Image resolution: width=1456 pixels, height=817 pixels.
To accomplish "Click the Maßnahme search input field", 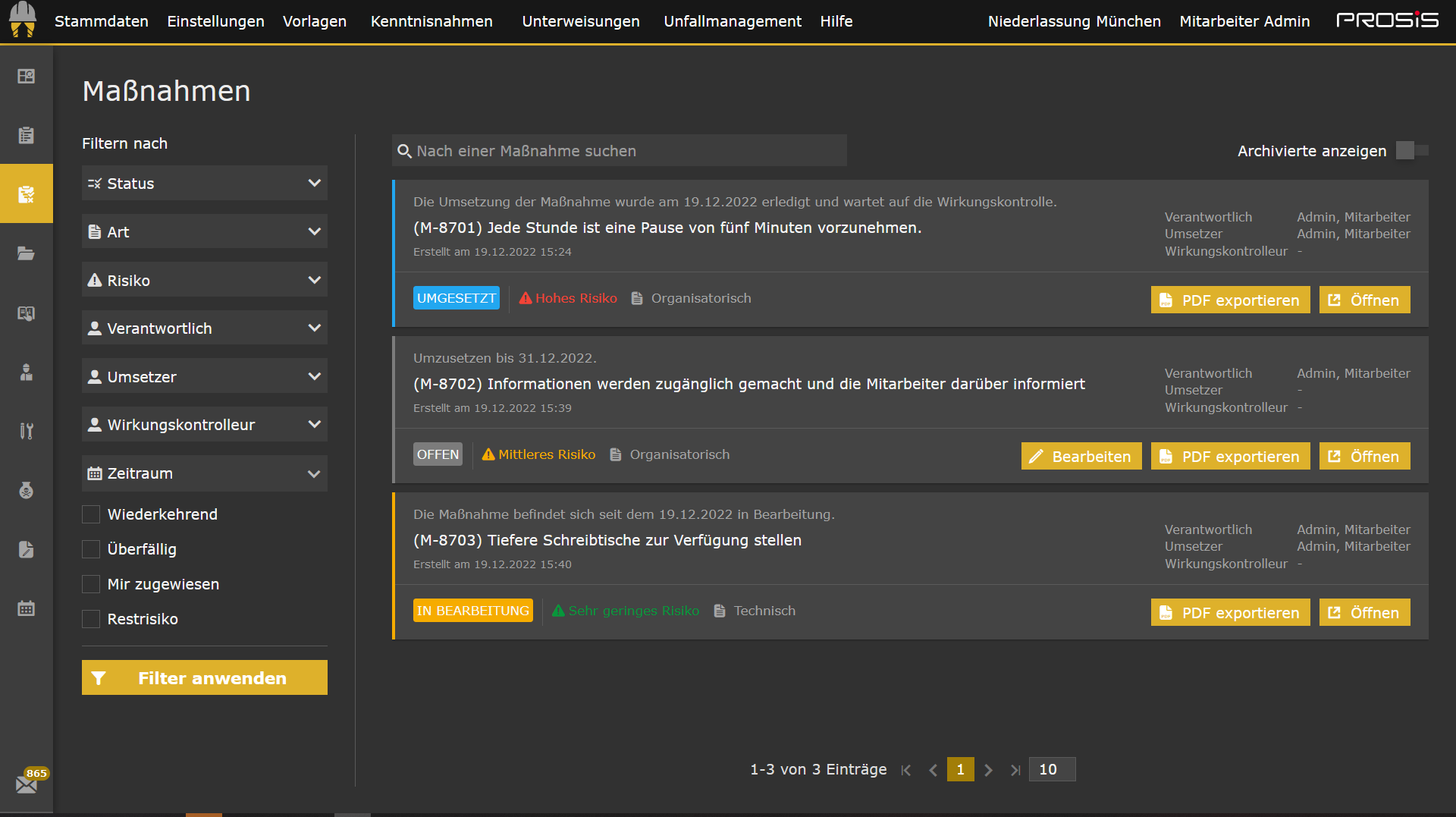I will pyautogui.click(x=619, y=150).
